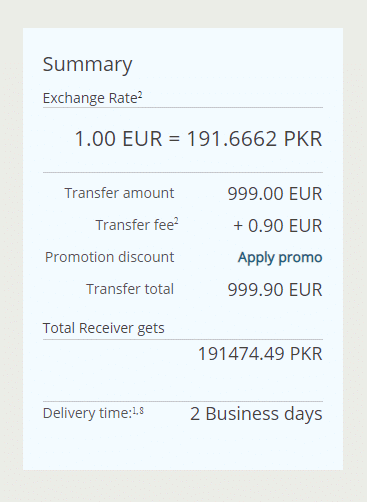The width and height of the screenshot is (367, 502).
Task: Click the Transfer fee label
Action: [x=135, y=225]
